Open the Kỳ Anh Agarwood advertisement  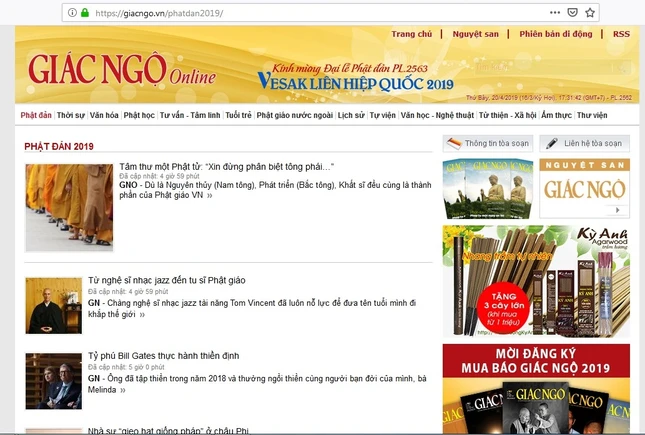click(536, 281)
